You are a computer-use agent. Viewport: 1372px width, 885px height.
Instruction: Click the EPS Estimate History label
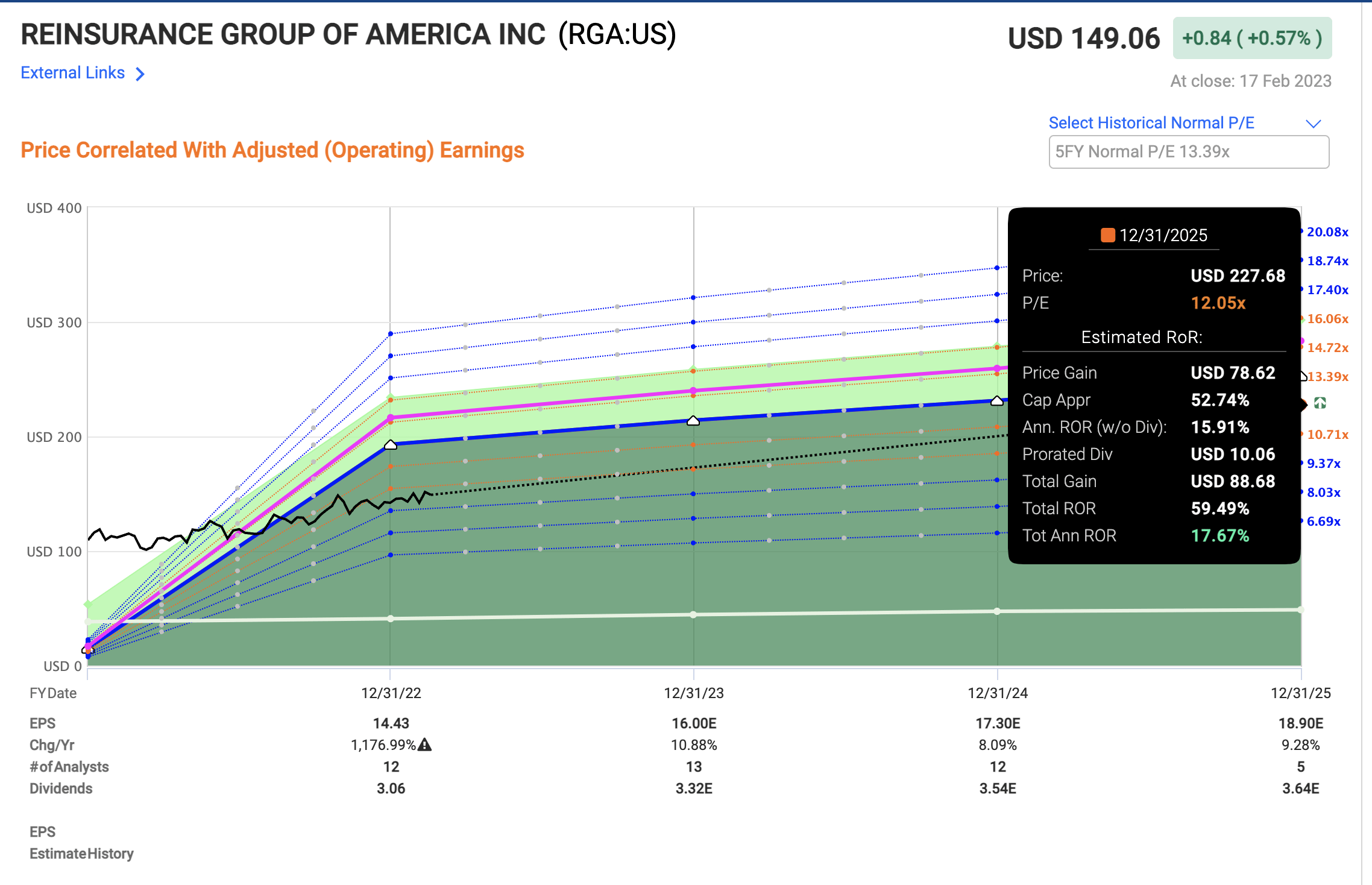click(x=81, y=843)
